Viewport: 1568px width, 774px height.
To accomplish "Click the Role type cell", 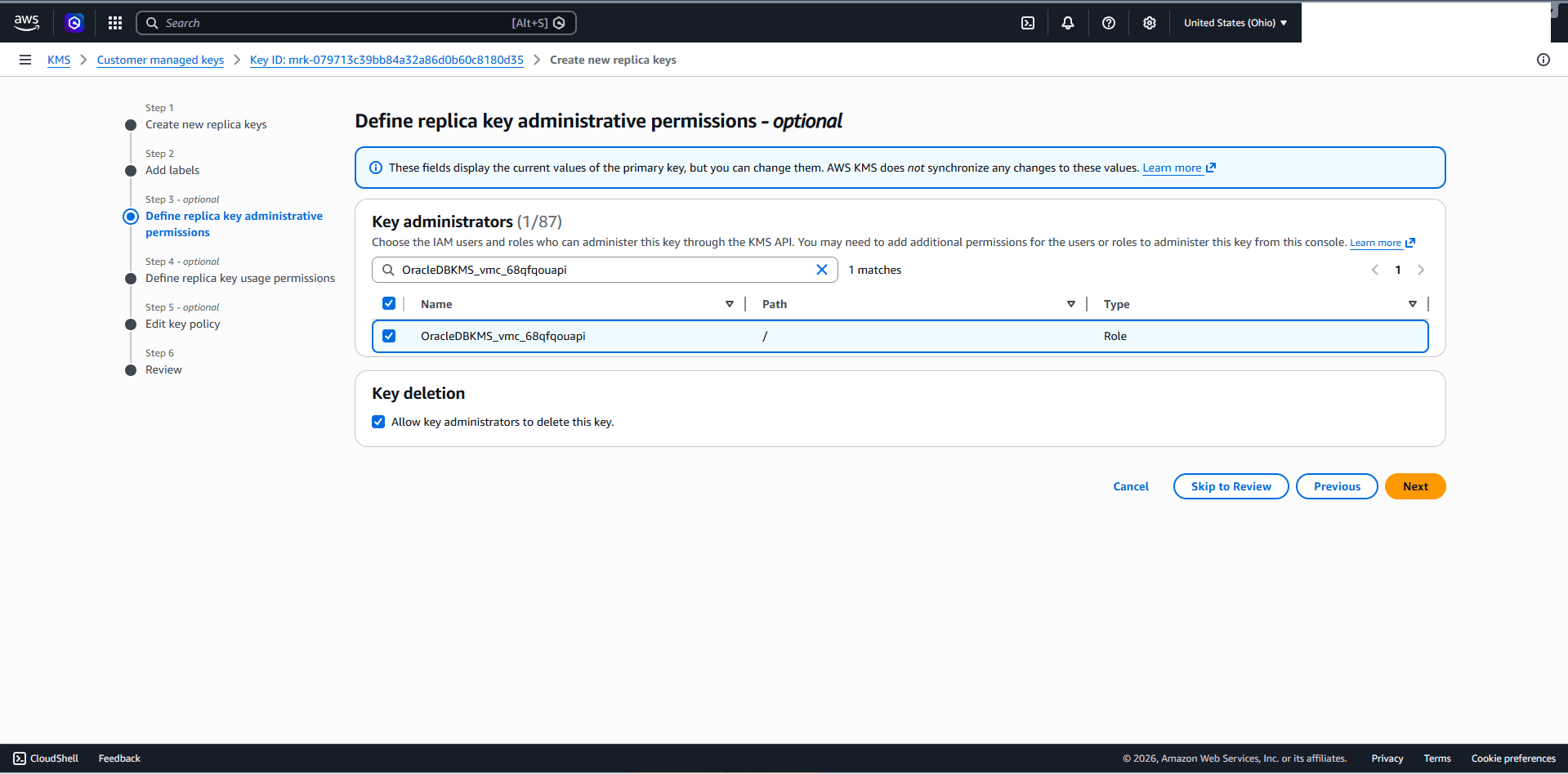I will pyautogui.click(x=1115, y=336).
